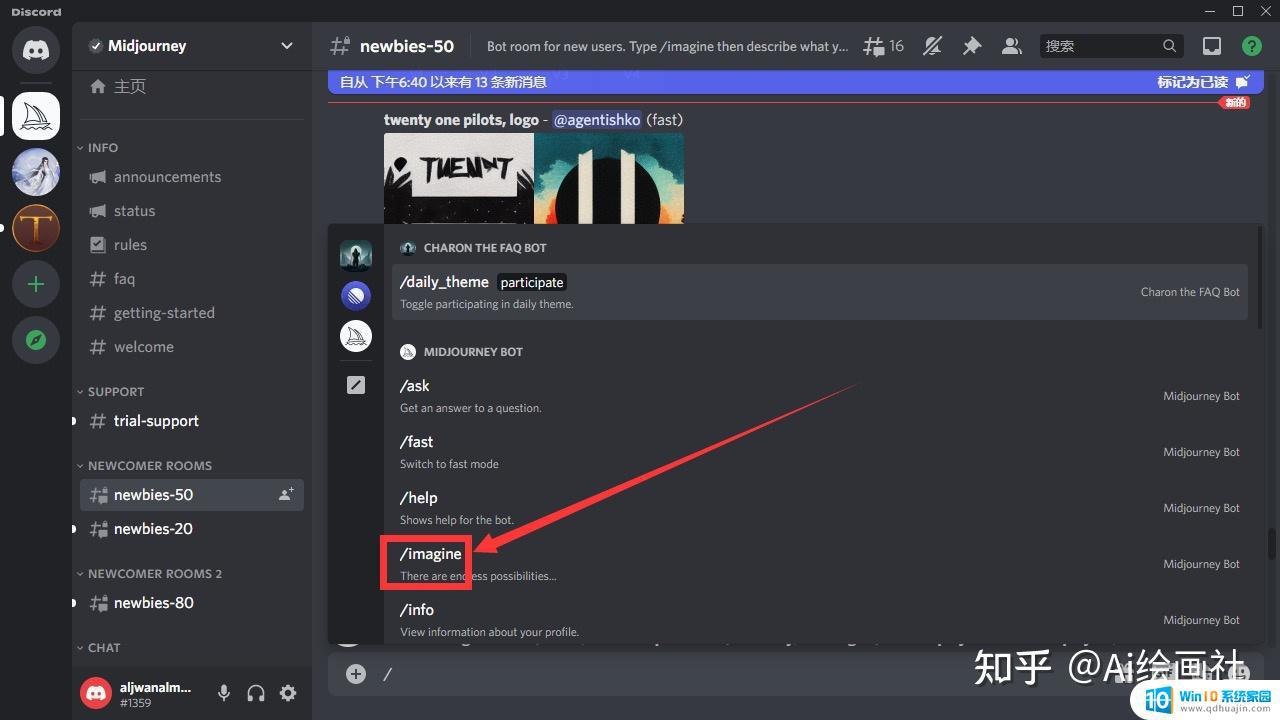
Task: Toggle channel notification mute bell icon
Action: tap(933, 46)
